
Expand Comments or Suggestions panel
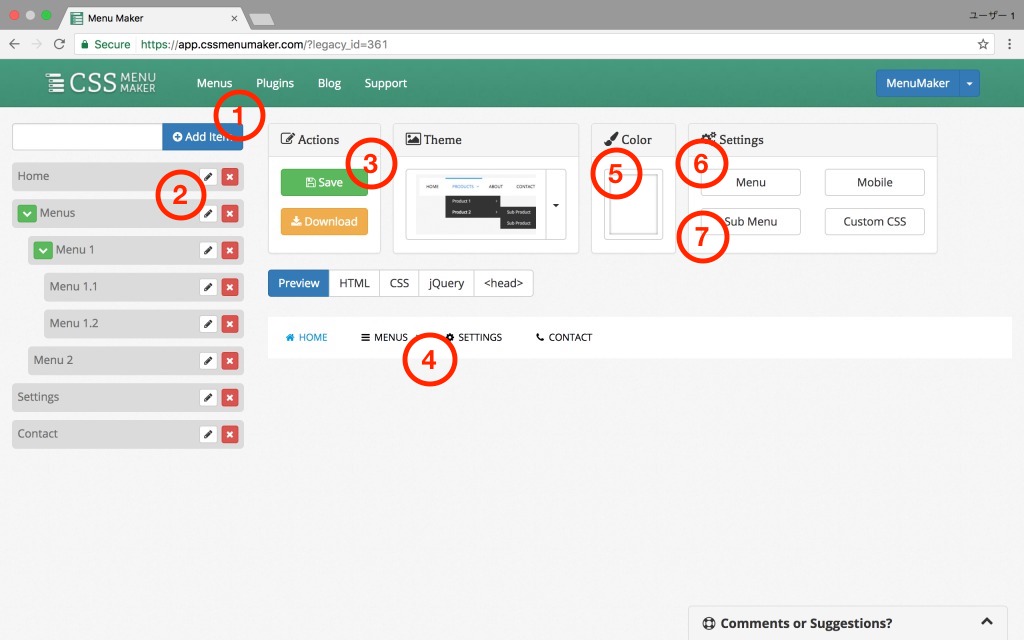(987, 622)
